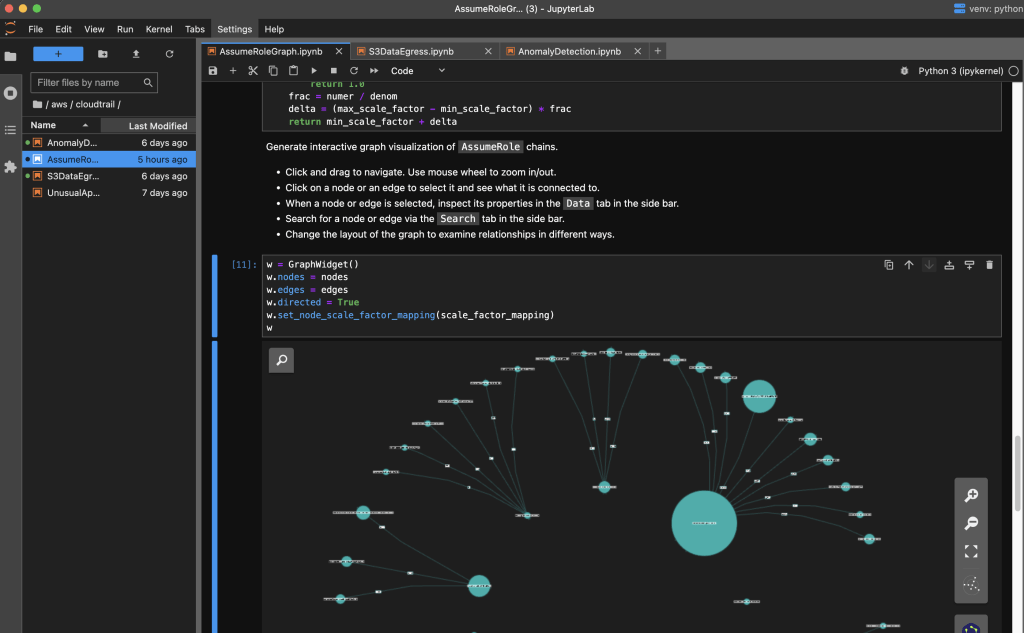Open the Kernel menu
The height and width of the screenshot is (633, 1024).
pyautogui.click(x=159, y=29)
